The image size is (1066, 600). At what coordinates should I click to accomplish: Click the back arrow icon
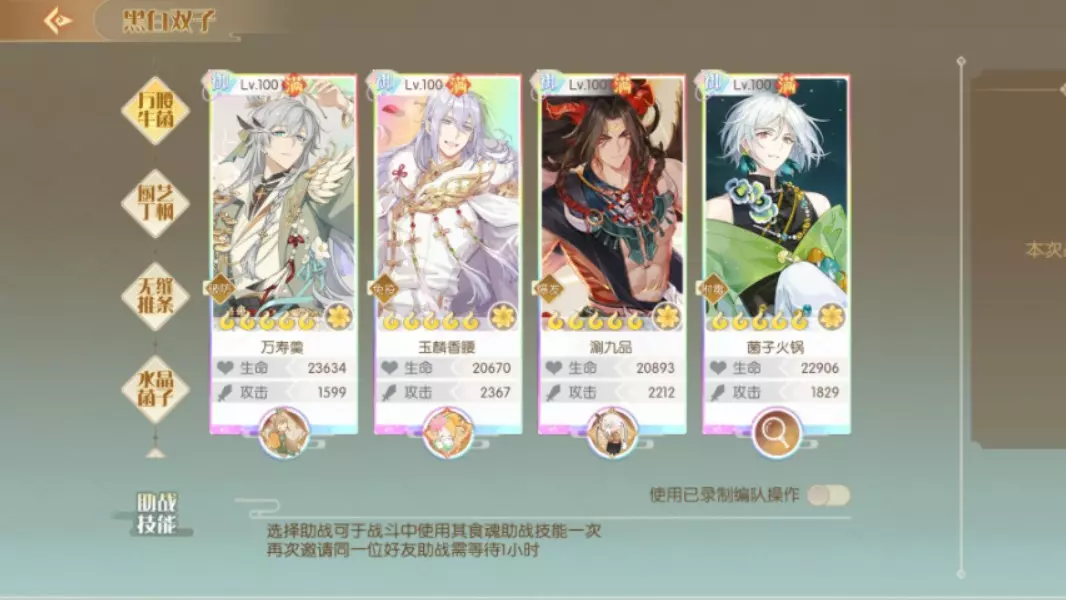coord(58,20)
